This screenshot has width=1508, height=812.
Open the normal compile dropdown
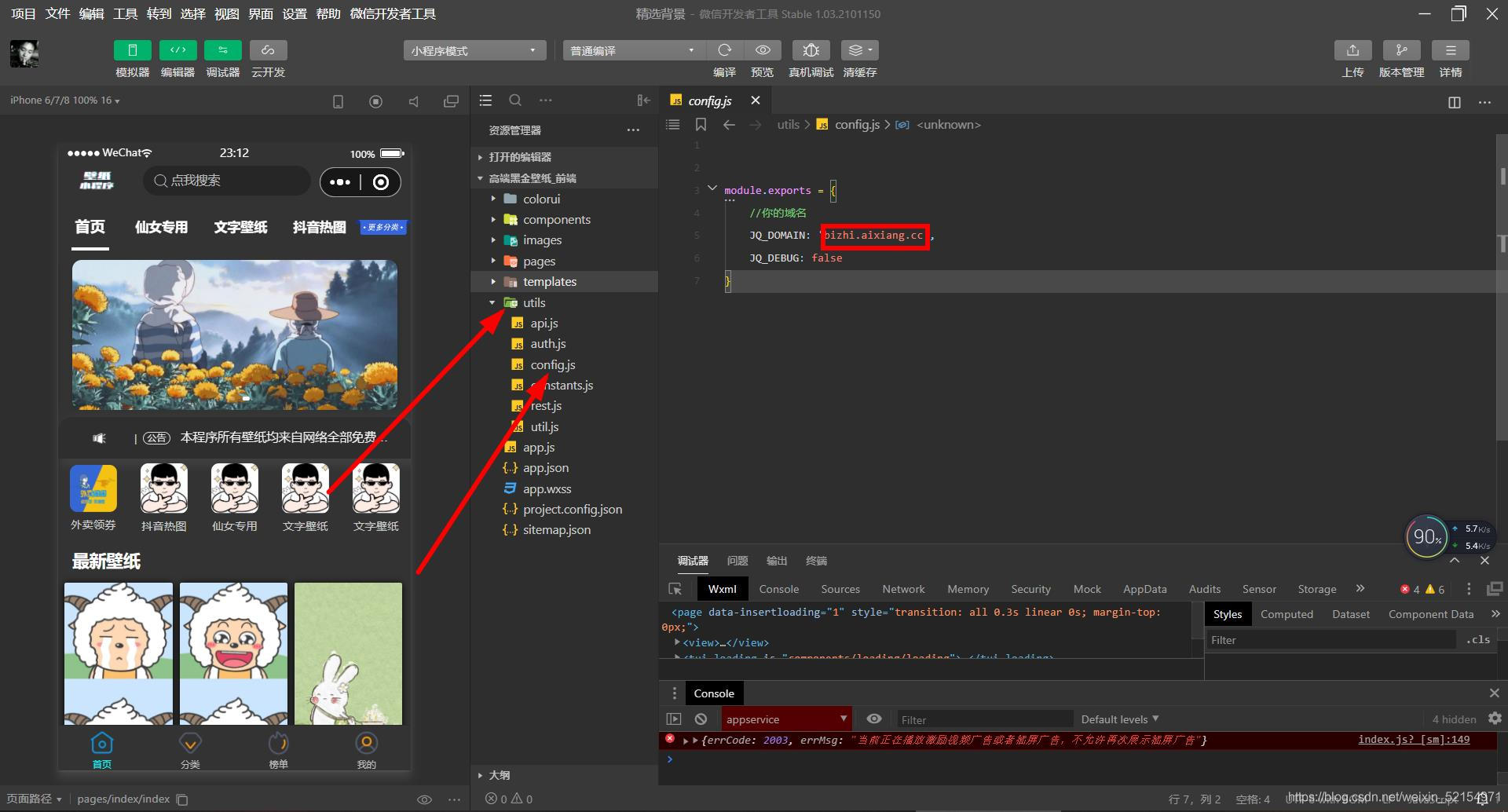point(633,50)
